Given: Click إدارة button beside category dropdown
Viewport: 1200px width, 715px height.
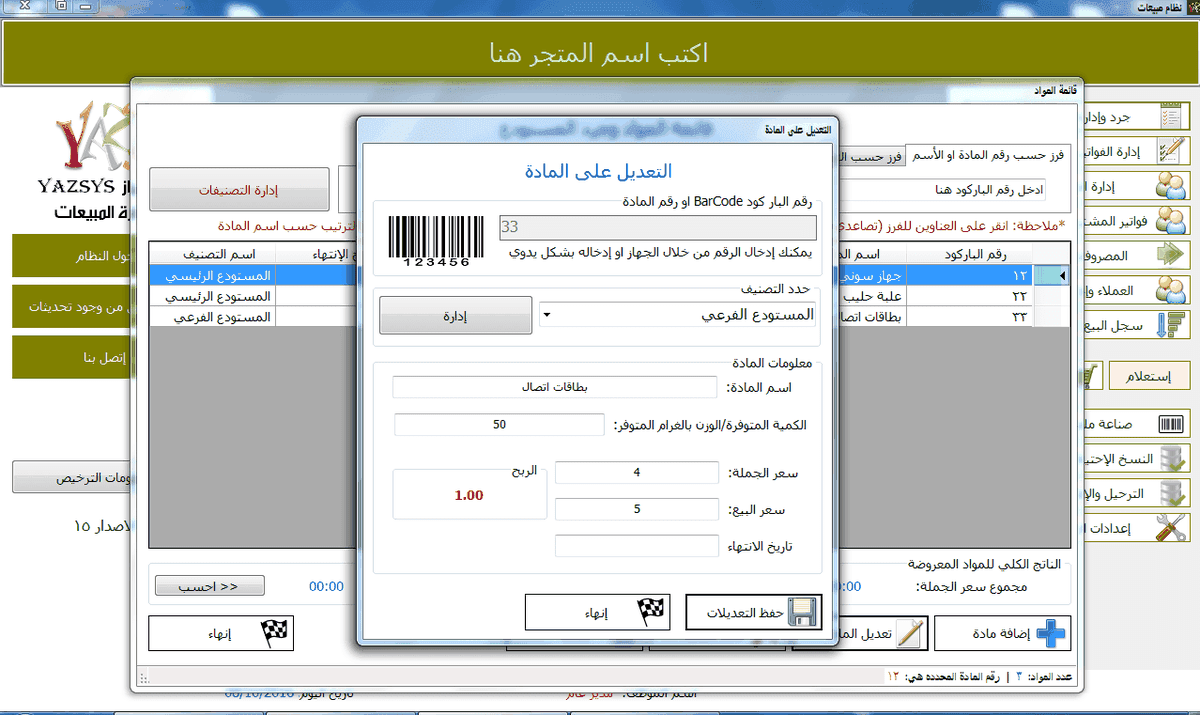Looking at the screenshot, I should [x=455, y=315].
